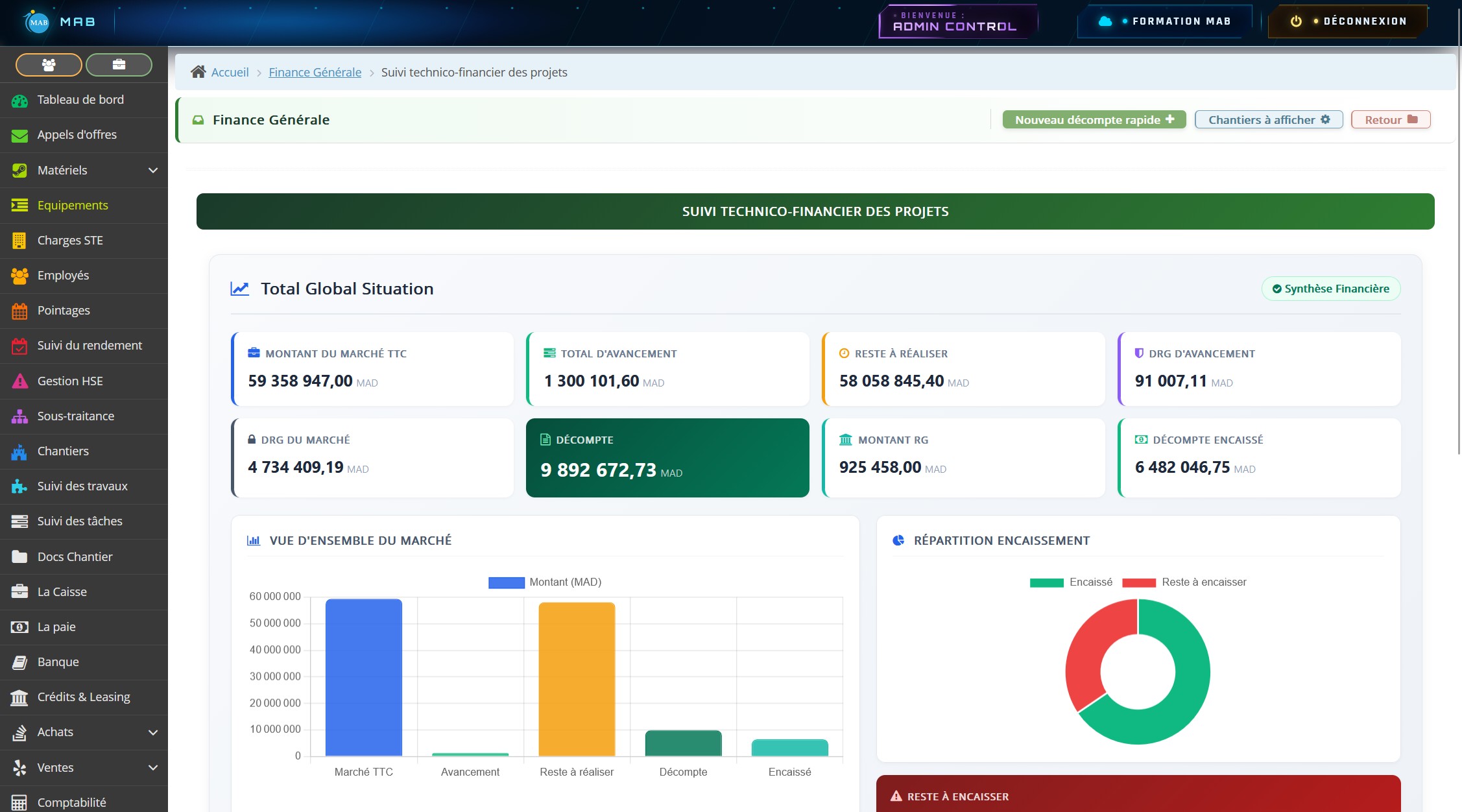The width and height of the screenshot is (1462, 812).
Task: Click the Employés people icon
Action: click(19, 276)
